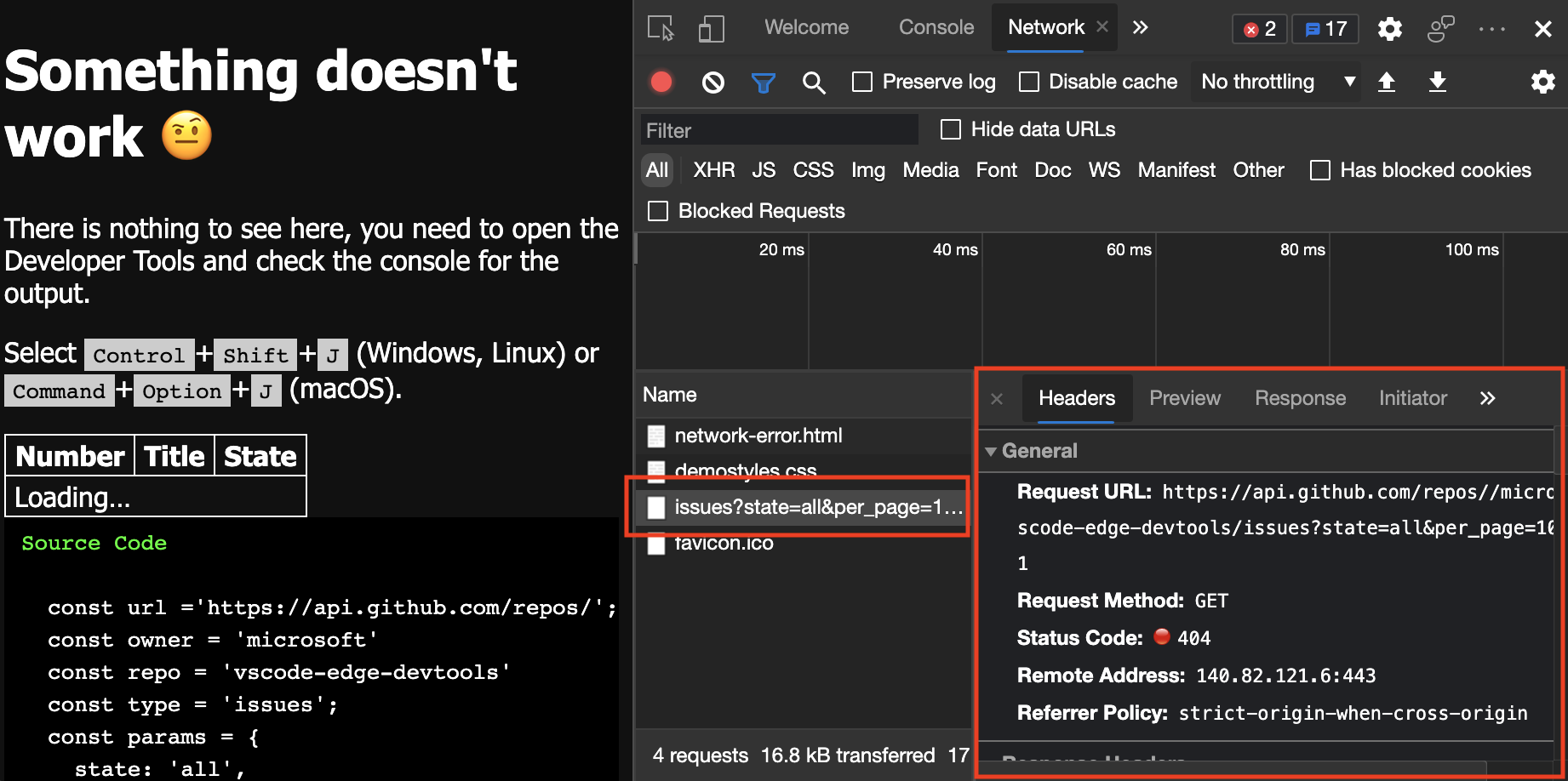1568x781 pixels.
Task: Enable Disable cache checkbox
Action: click(x=1029, y=82)
